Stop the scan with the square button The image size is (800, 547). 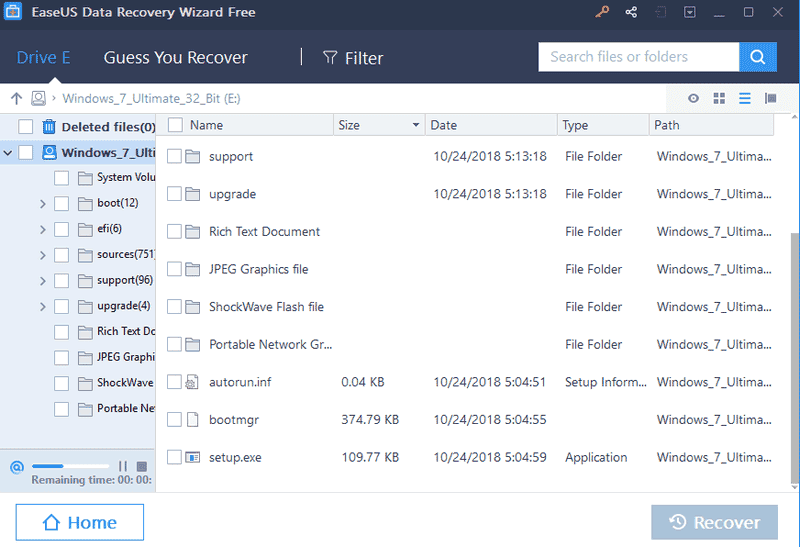pyautogui.click(x=142, y=466)
